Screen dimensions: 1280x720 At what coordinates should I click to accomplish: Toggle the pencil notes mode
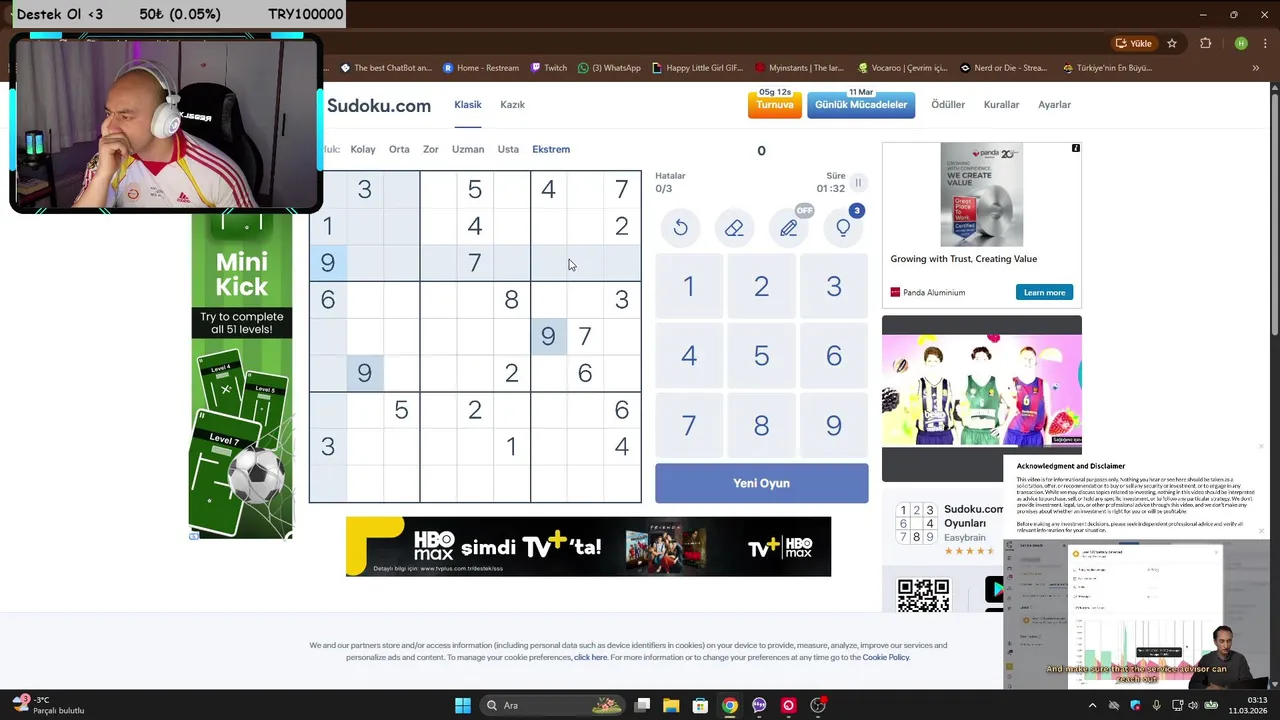coord(789,228)
